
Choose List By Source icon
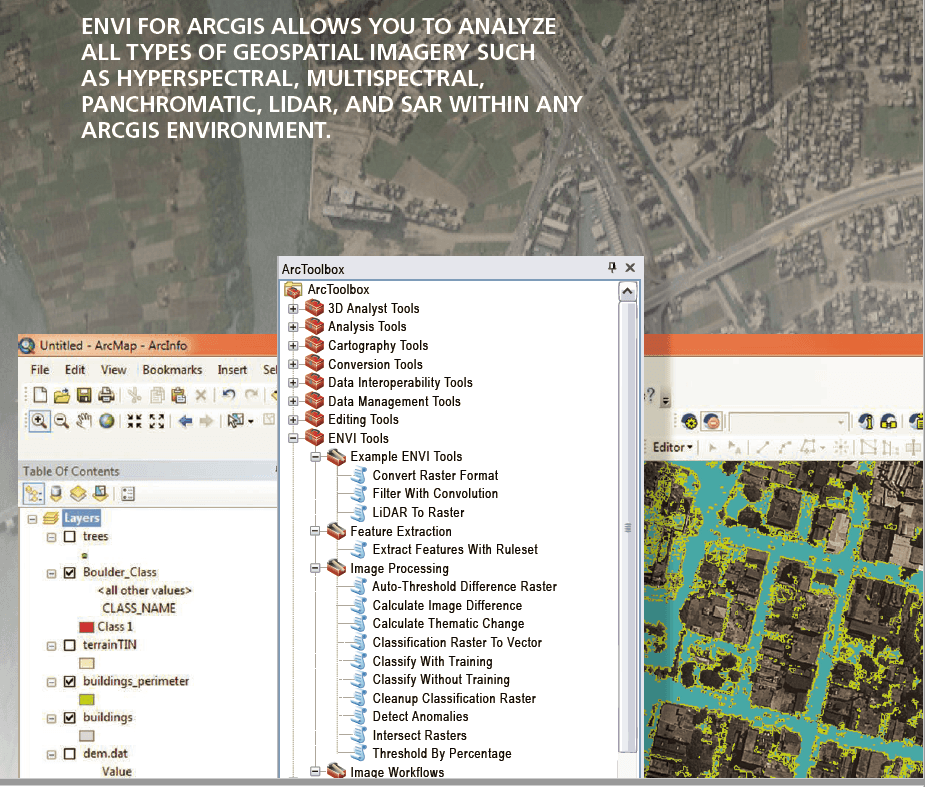pyautogui.click(x=56, y=494)
